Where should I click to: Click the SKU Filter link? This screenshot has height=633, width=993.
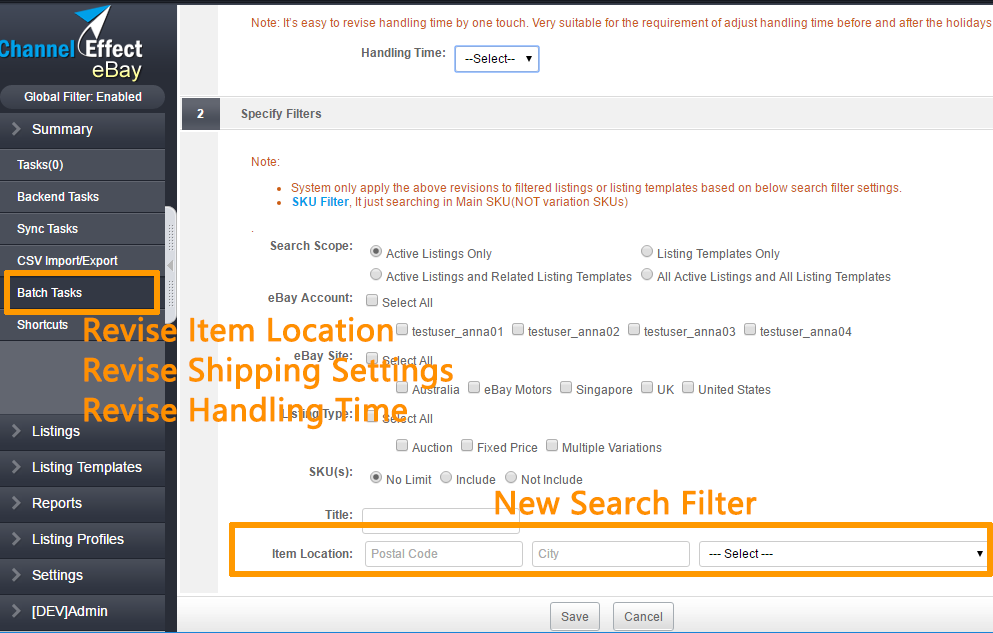[320, 202]
